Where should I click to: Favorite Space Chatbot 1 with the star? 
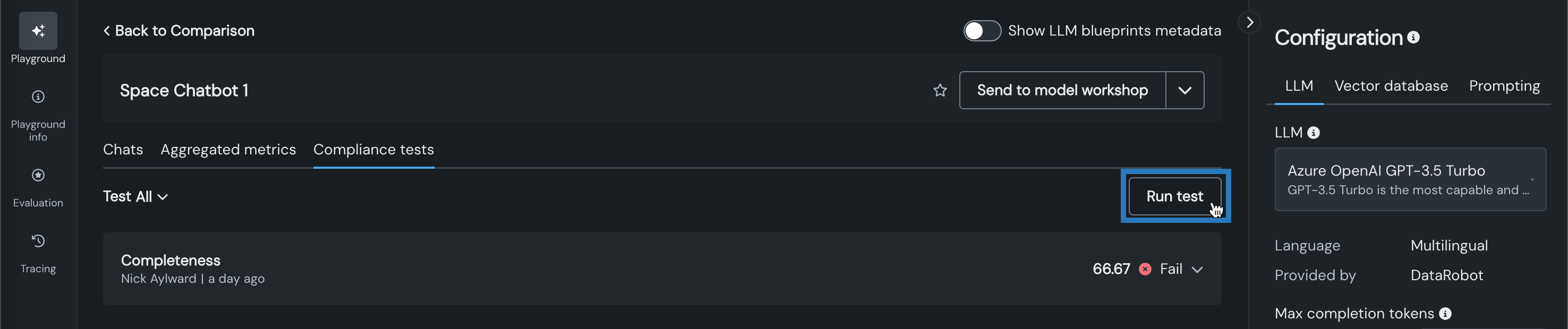(x=940, y=91)
